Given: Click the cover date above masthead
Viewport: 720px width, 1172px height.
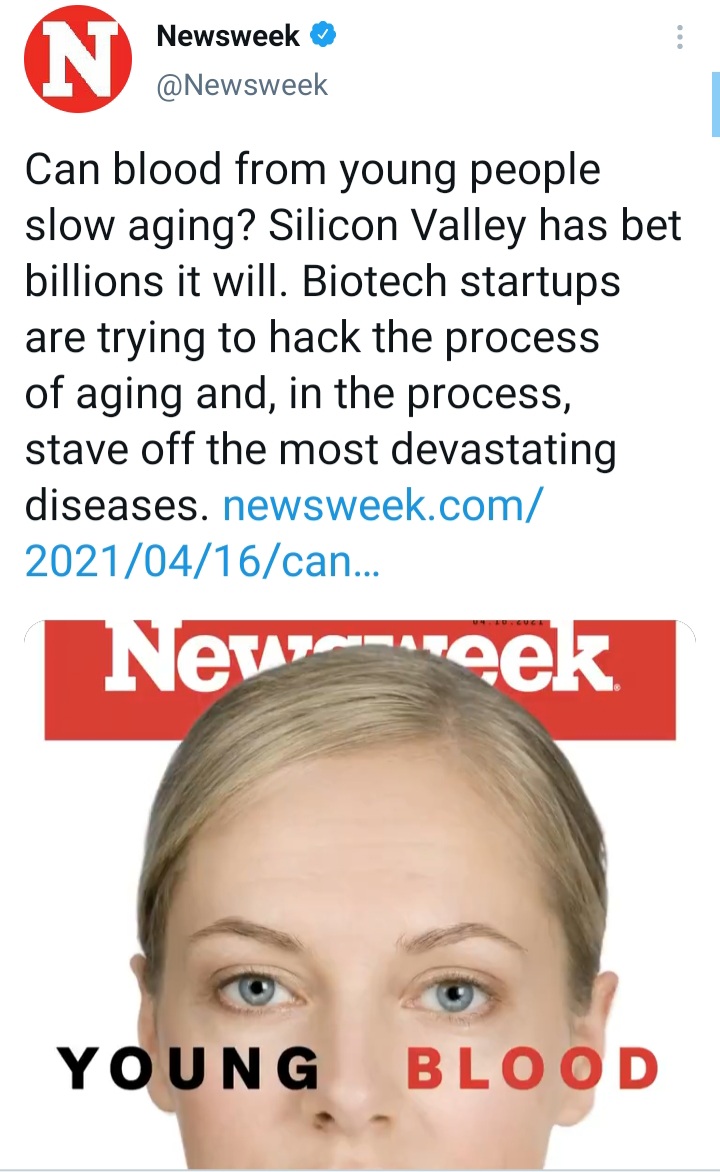Looking at the screenshot, I should pos(511,622).
